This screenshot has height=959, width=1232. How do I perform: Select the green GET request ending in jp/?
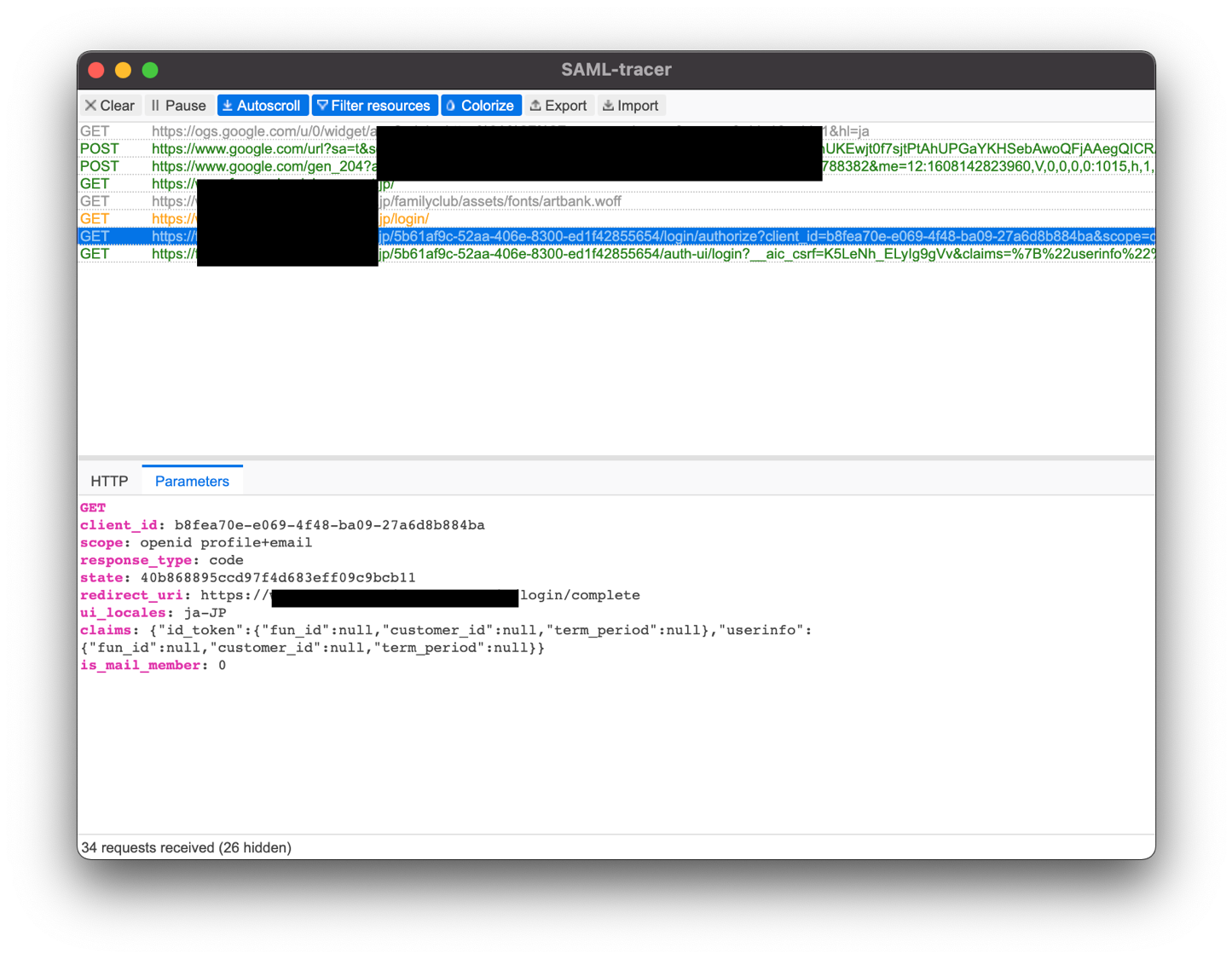(616, 184)
